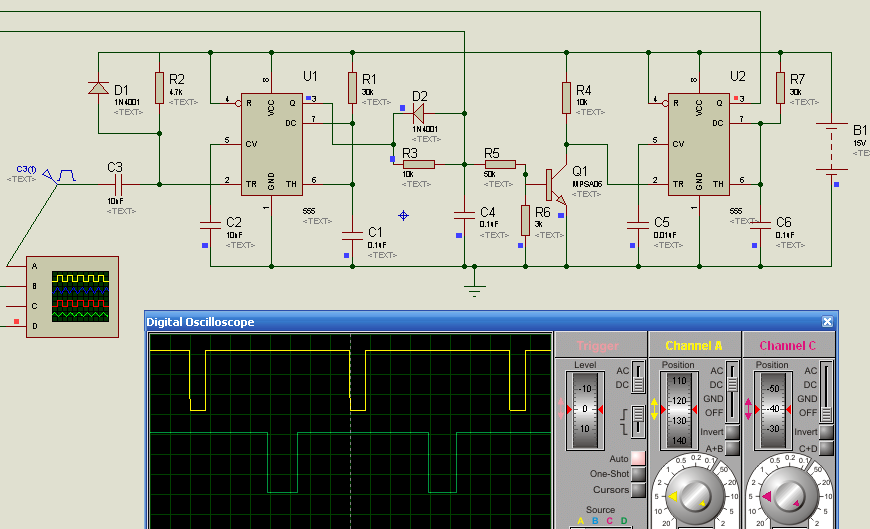
Task: Toggle Channel A Invert button
Action: (733, 432)
